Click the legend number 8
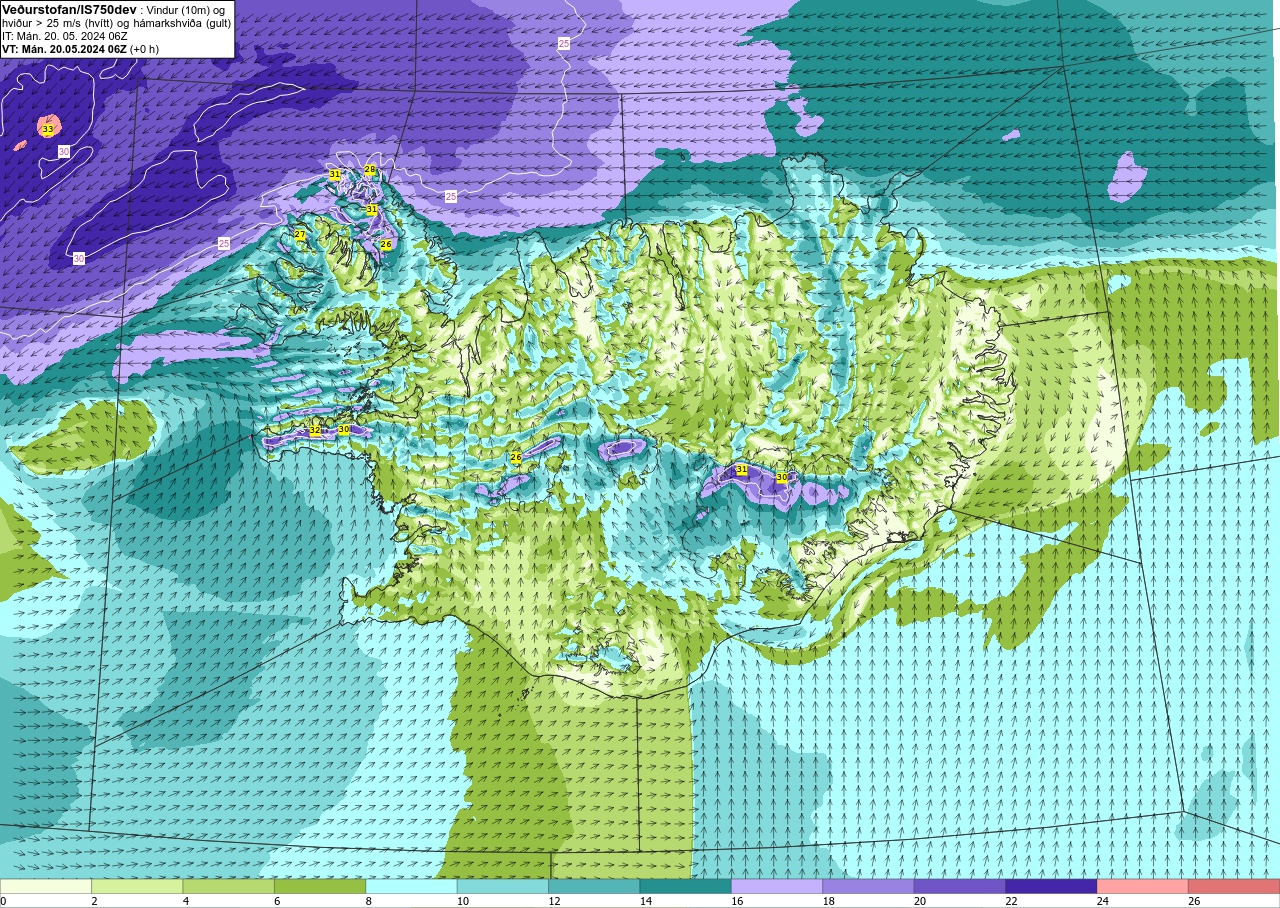 tap(368, 901)
